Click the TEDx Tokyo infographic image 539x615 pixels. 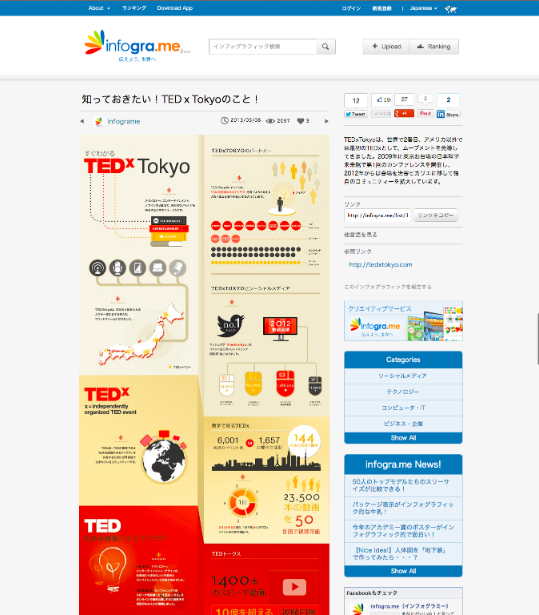pos(204,375)
